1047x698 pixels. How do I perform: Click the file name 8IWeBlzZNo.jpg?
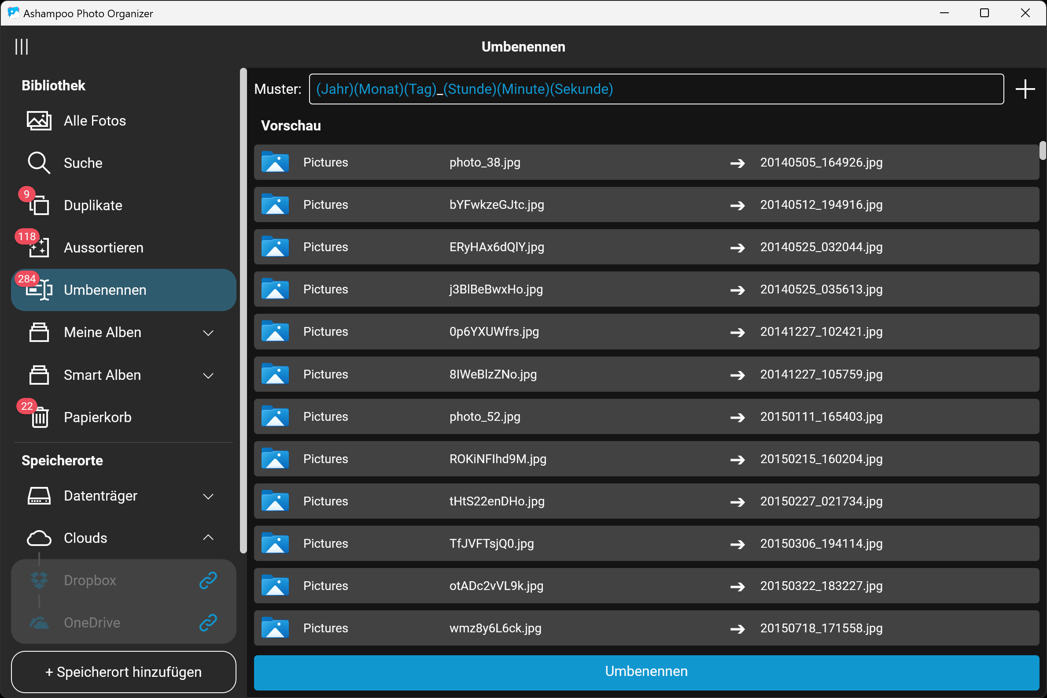pos(493,374)
